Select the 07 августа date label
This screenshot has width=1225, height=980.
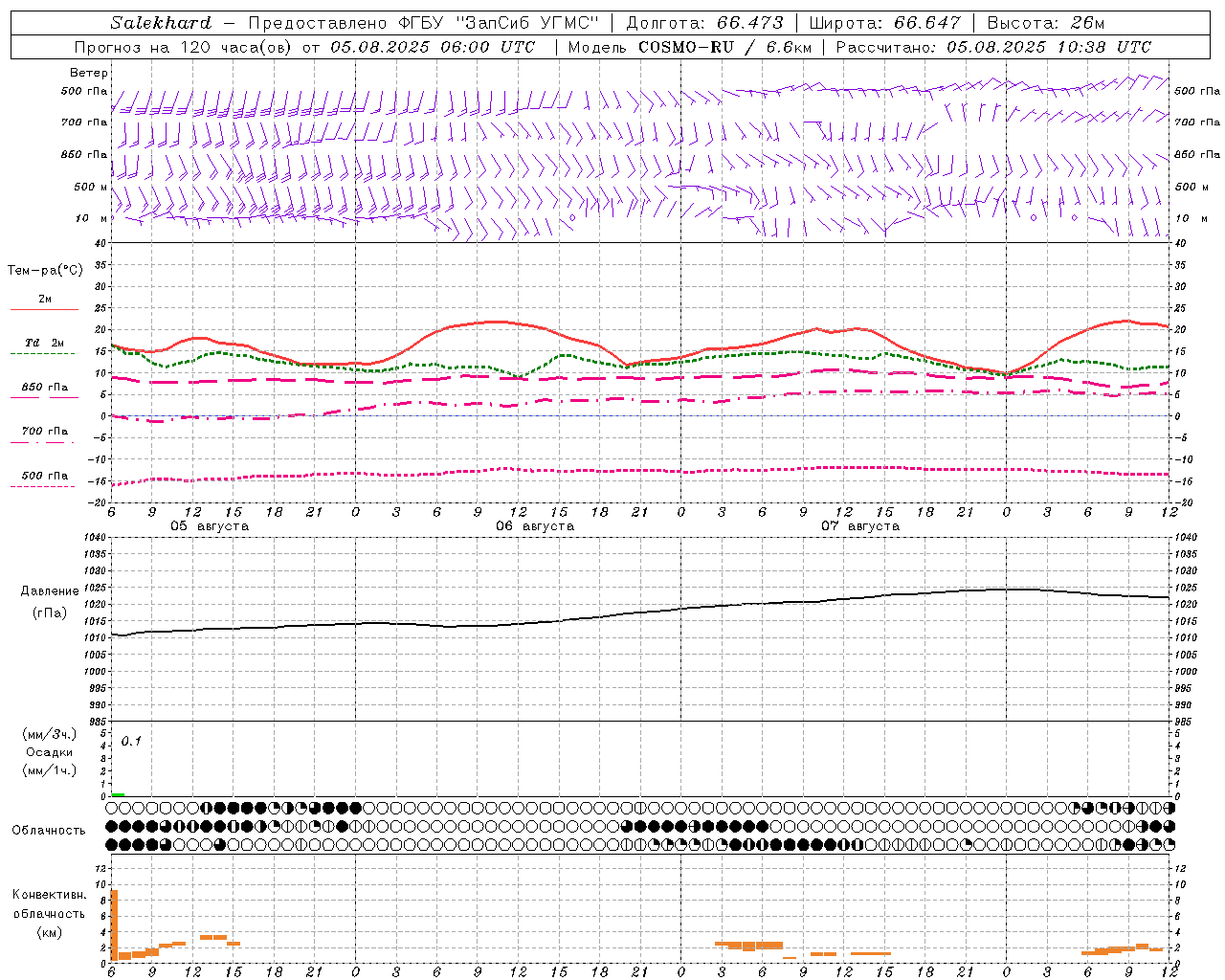[860, 526]
